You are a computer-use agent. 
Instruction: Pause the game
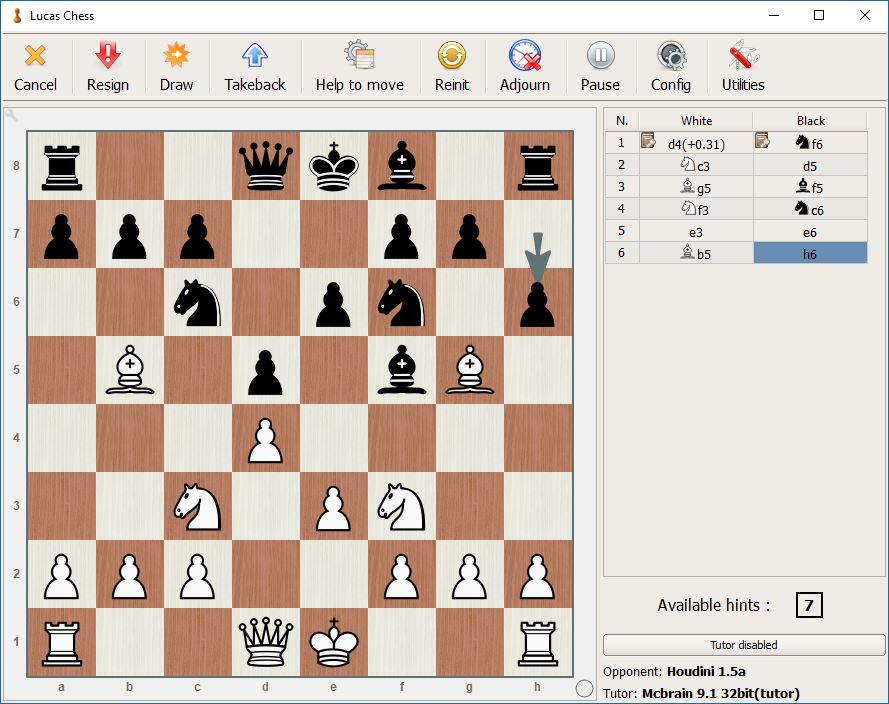click(x=600, y=67)
